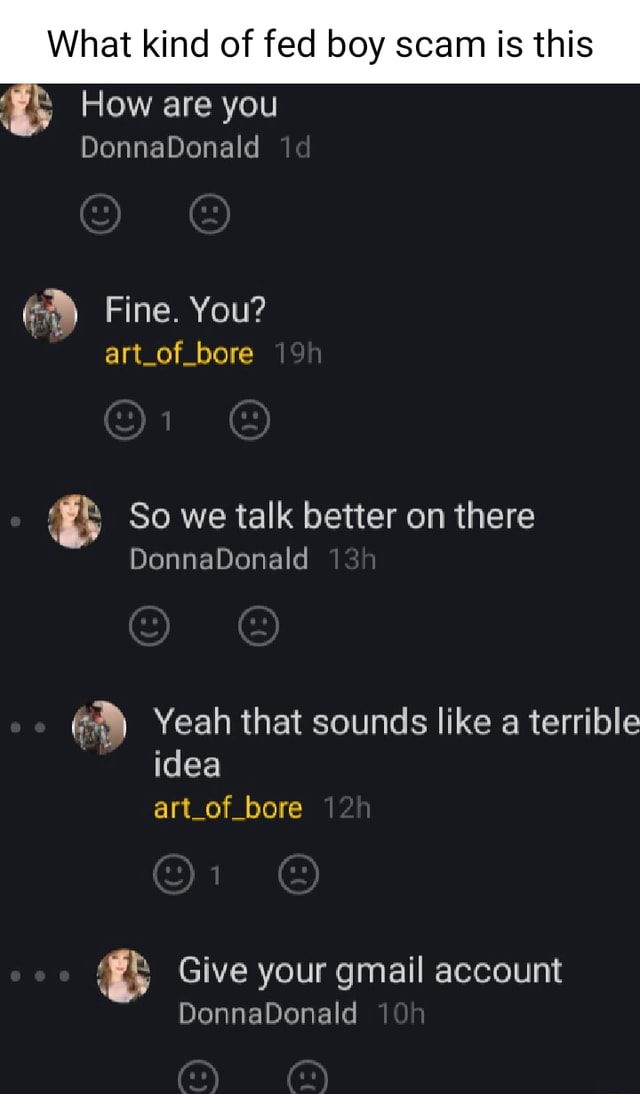Click sad face under "So we talk better"
The height and width of the screenshot is (1094, 640).
(x=259, y=627)
